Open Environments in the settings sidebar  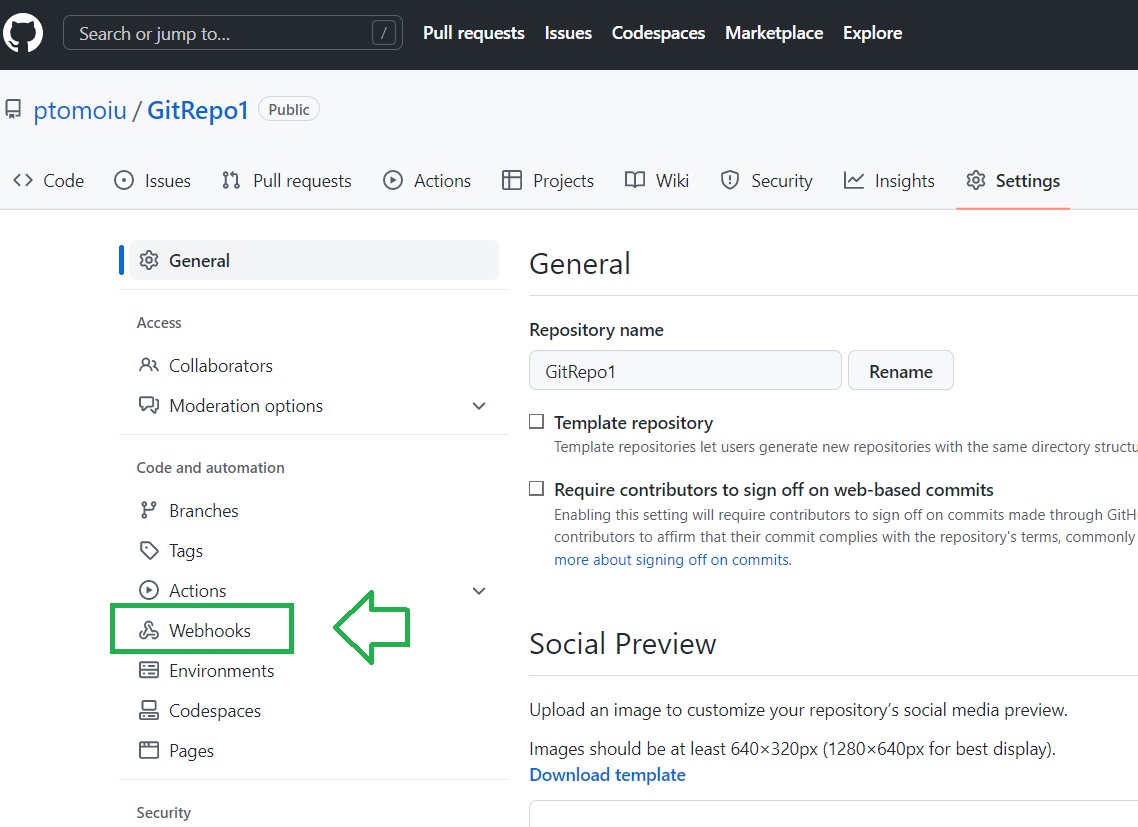click(314, 670)
